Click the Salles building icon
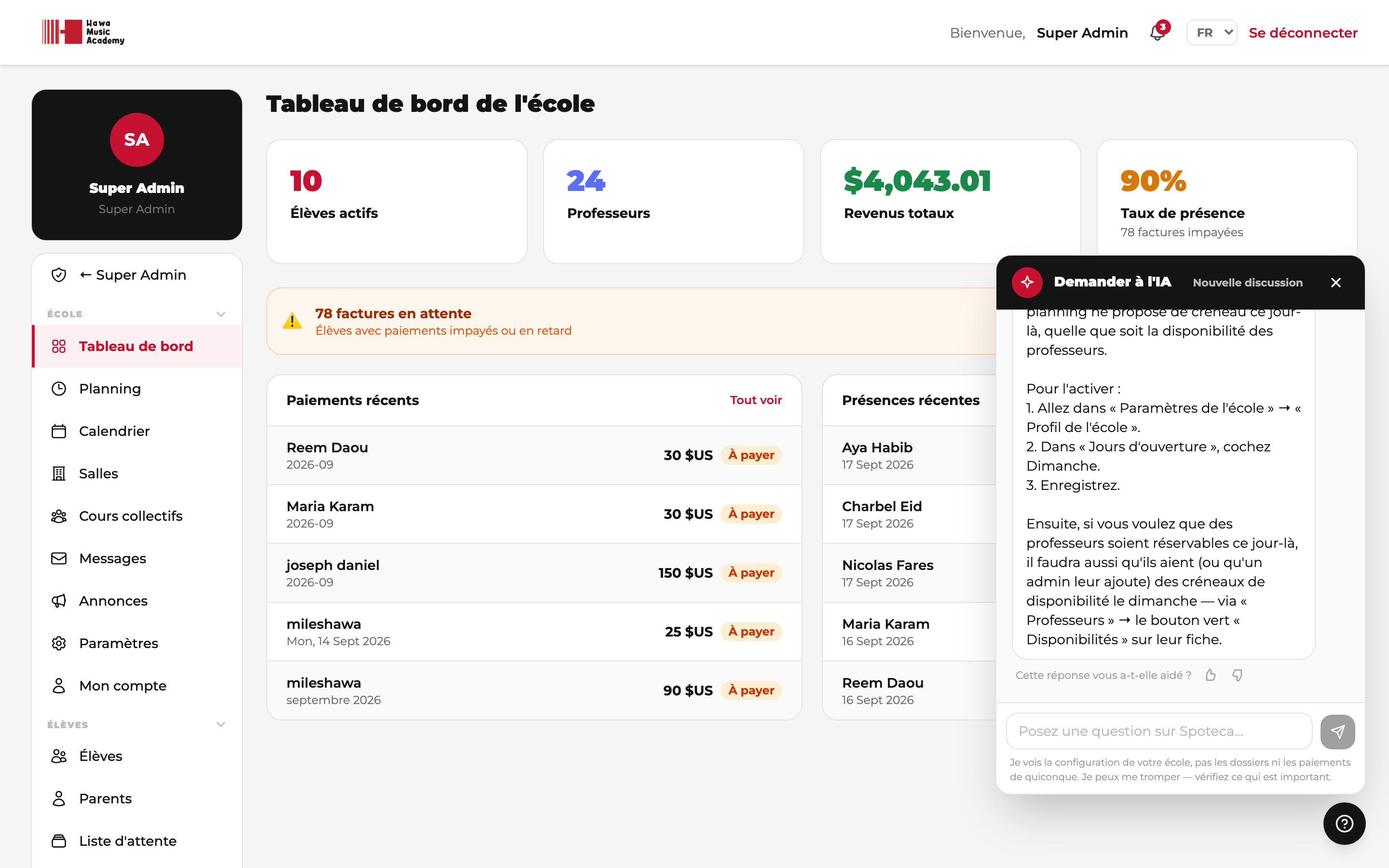The width and height of the screenshot is (1389, 868). pos(58,474)
